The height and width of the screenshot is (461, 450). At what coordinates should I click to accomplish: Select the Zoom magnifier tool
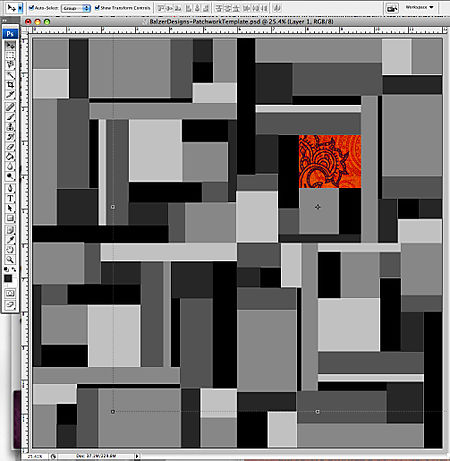click(10, 259)
